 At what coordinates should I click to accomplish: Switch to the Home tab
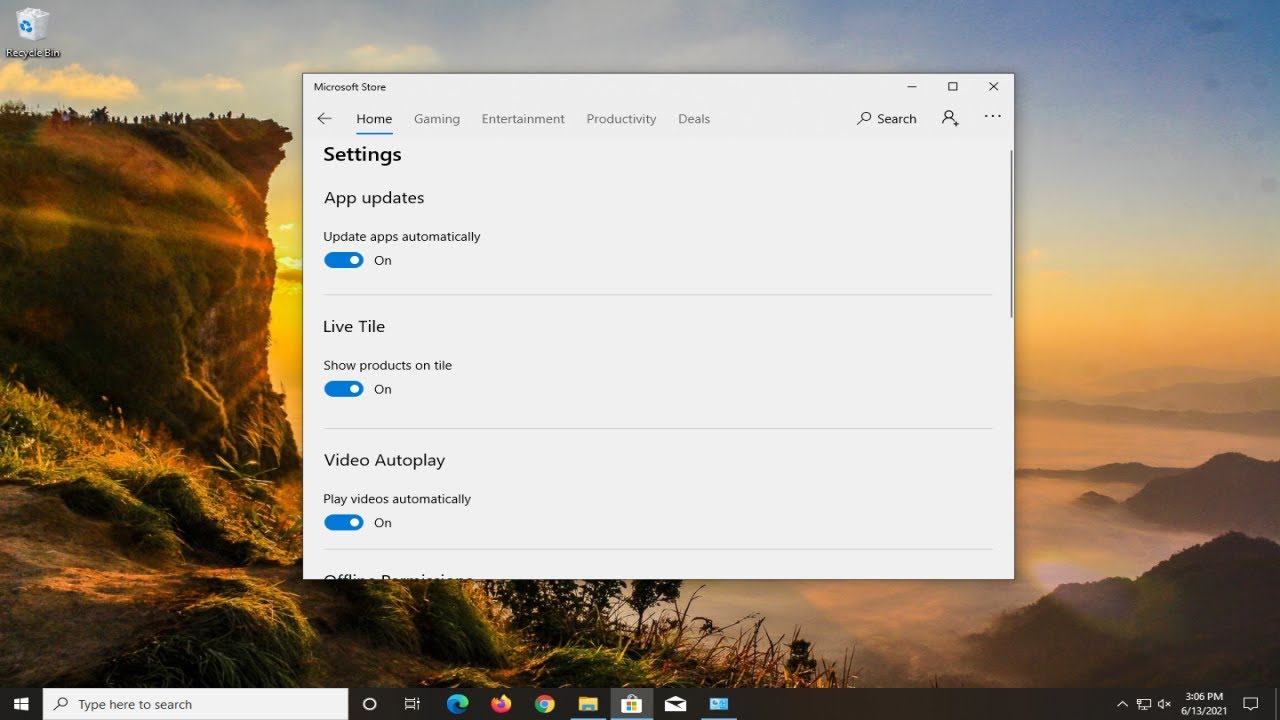click(374, 118)
